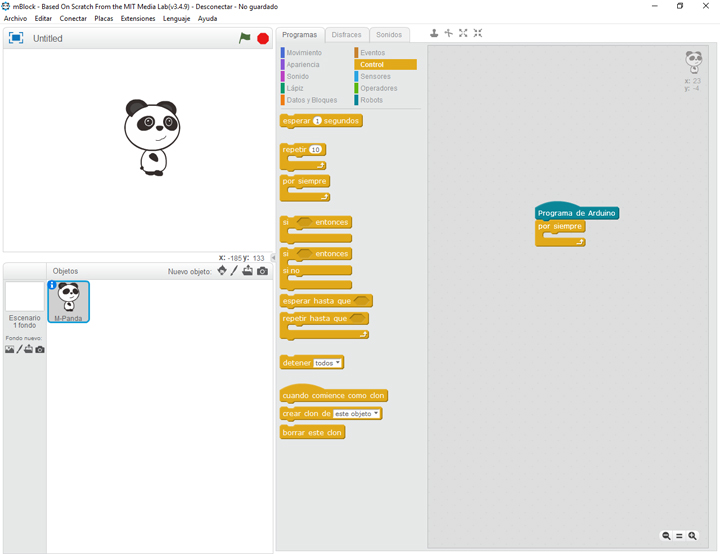Viewport: 720px width, 554px height.
Task: Switch to the Disfraces tab
Action: 346,35
